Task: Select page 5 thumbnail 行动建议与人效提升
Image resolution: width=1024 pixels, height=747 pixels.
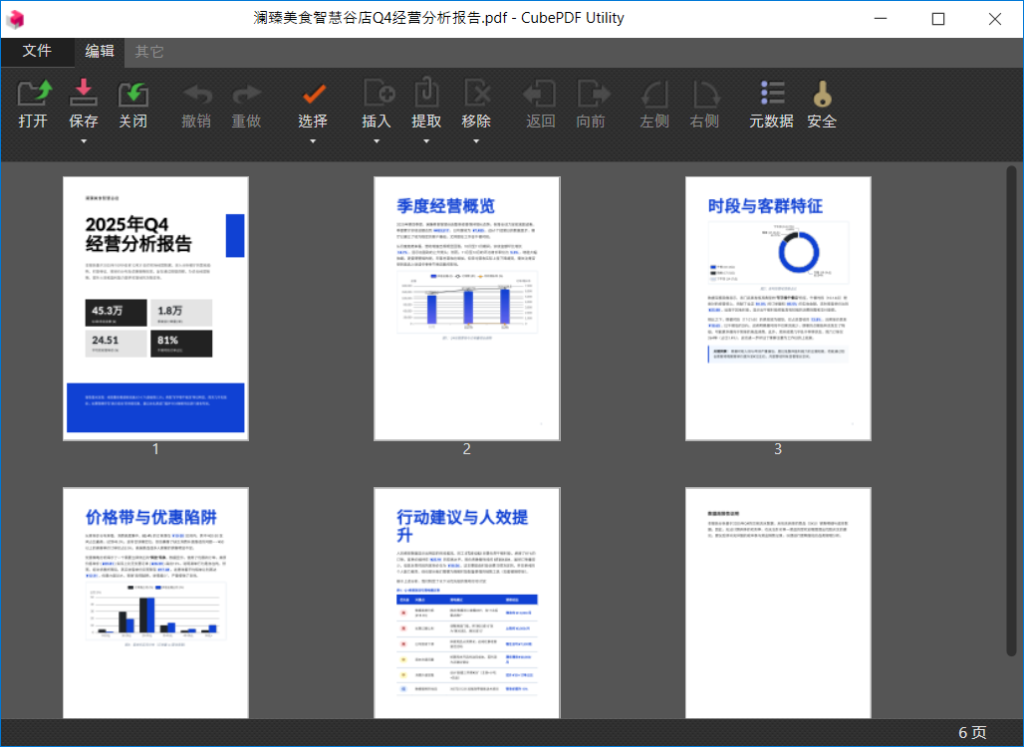Action: click(466, 602)
